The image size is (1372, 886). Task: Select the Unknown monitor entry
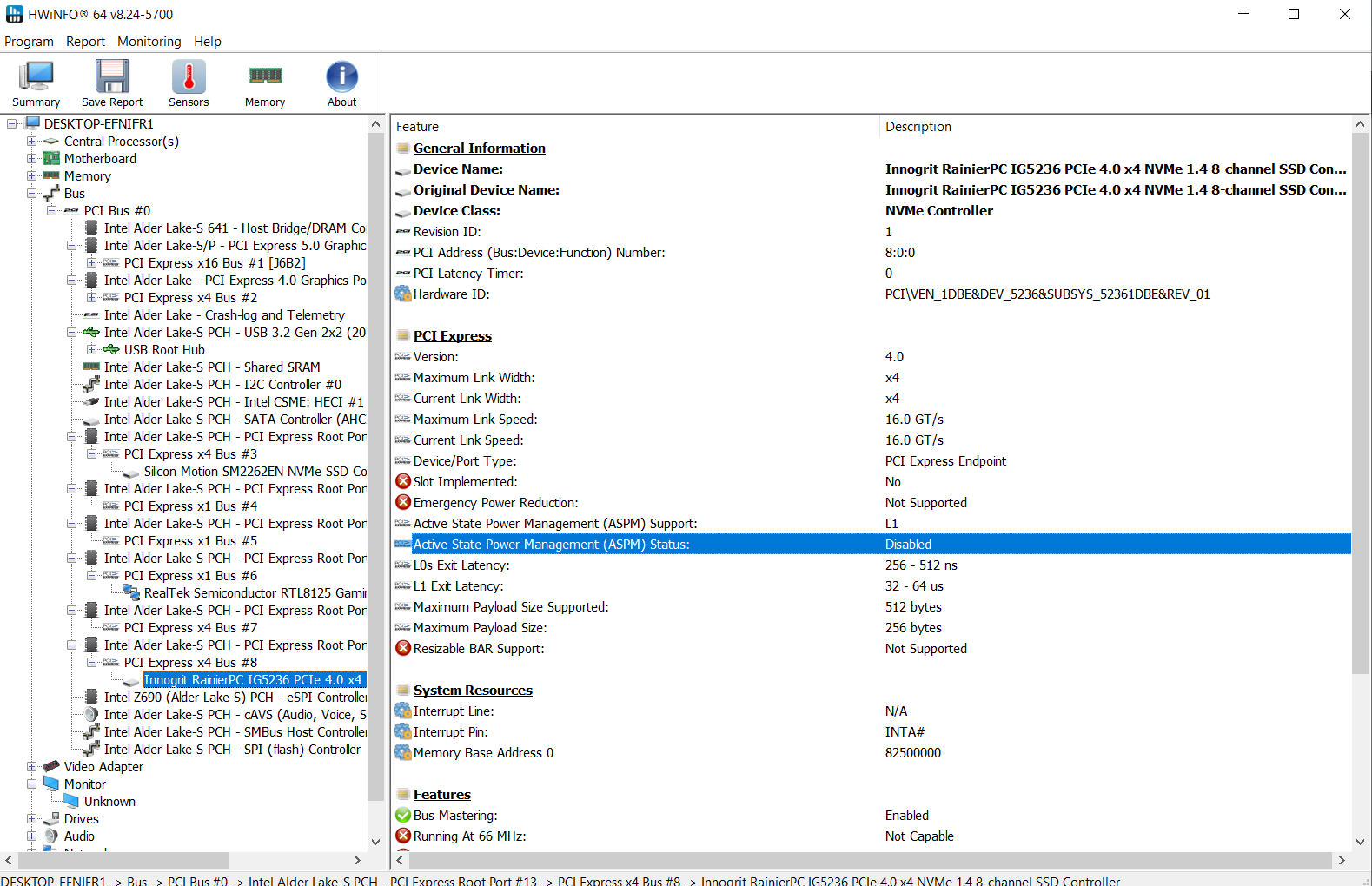109,801
